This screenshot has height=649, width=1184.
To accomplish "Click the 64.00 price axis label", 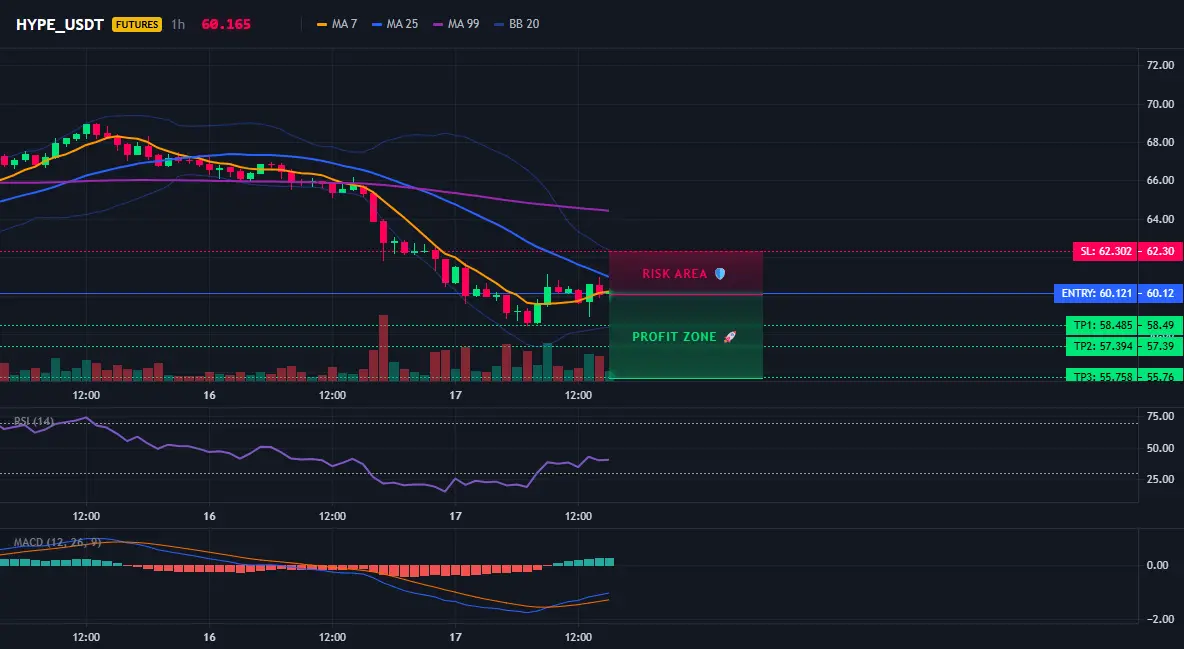I will click(1161, 219).
